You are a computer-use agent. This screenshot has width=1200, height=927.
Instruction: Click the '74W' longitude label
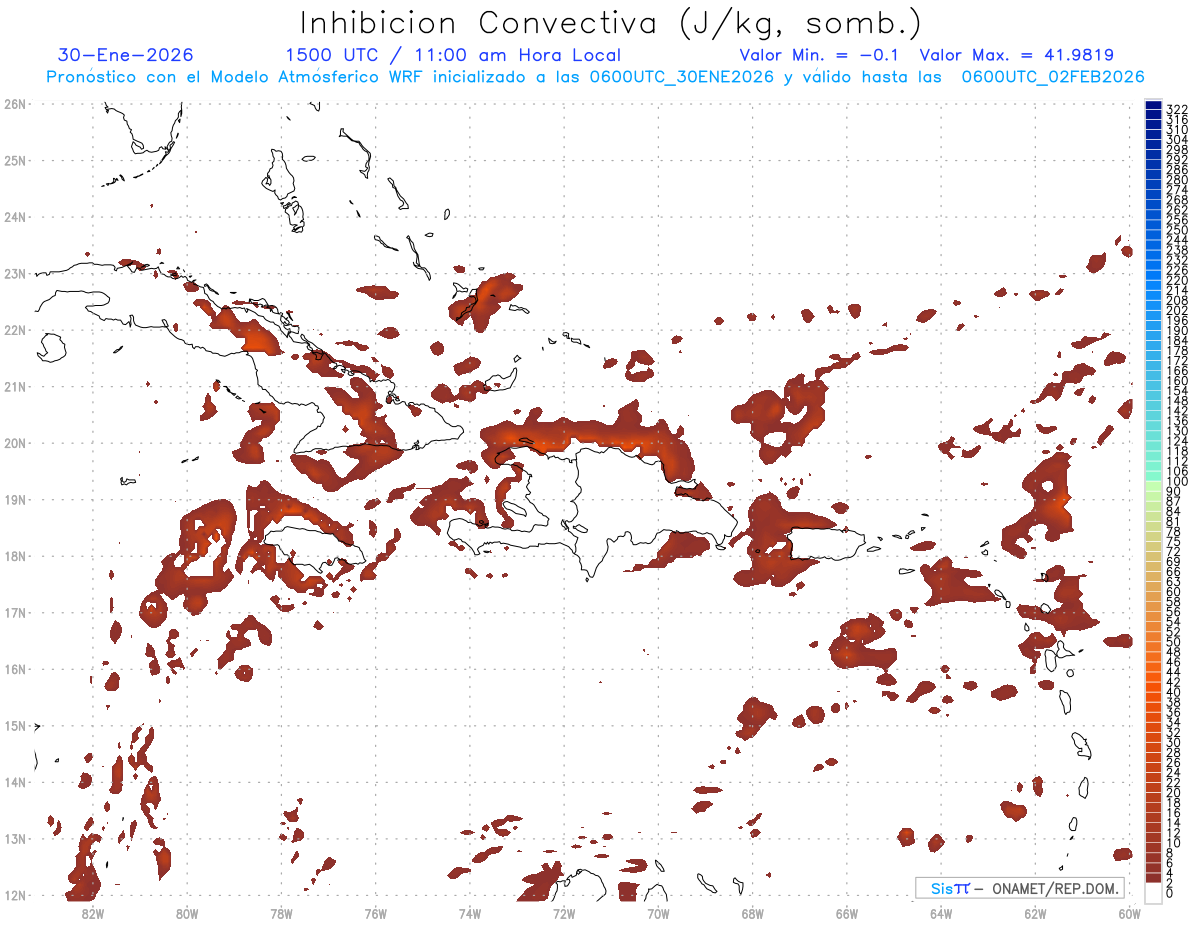click(469, 913)
